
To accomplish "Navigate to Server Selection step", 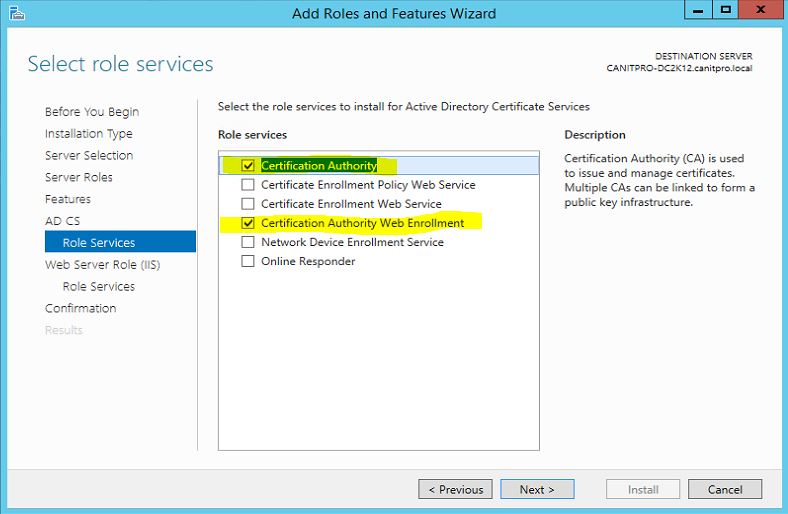I will pos(89,156).
